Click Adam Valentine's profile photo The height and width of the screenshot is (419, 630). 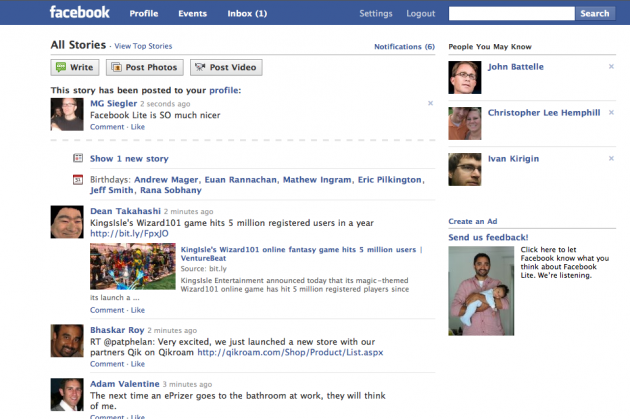[x=67, y=394]
